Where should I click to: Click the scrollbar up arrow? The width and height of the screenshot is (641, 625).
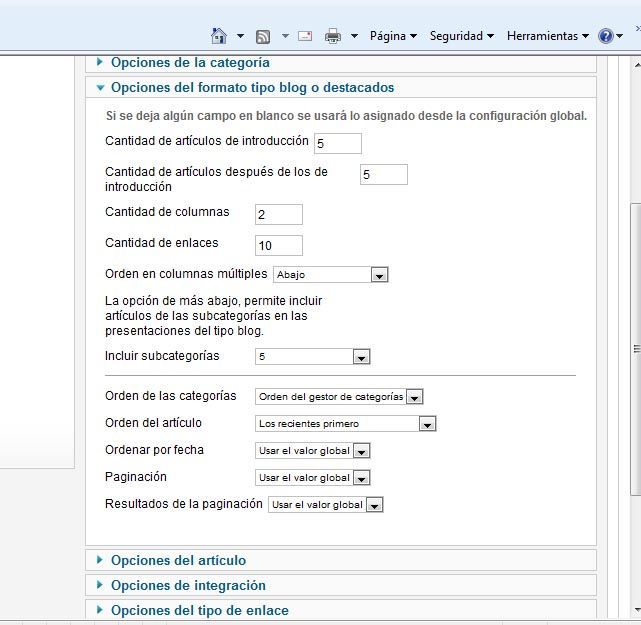pos(637,65)
